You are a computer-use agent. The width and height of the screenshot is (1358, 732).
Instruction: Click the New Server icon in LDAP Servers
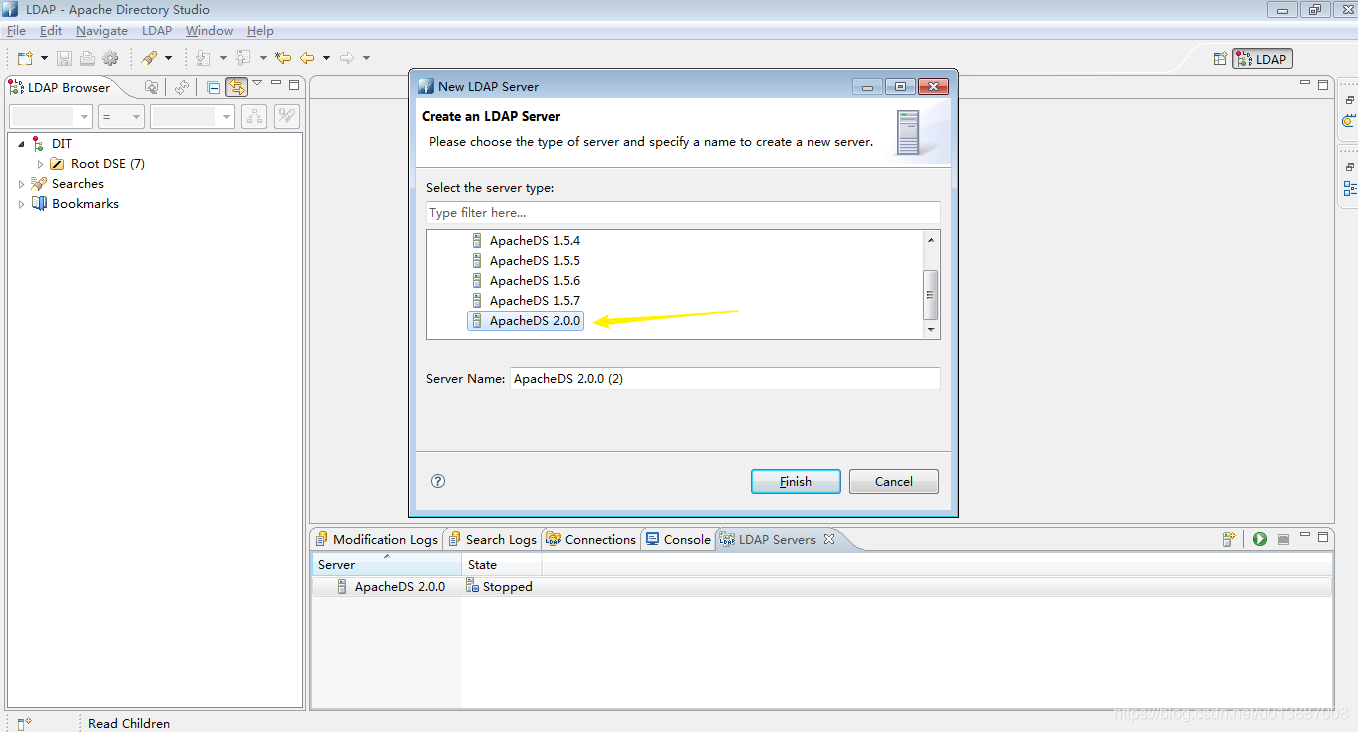tap(1230, 539)
